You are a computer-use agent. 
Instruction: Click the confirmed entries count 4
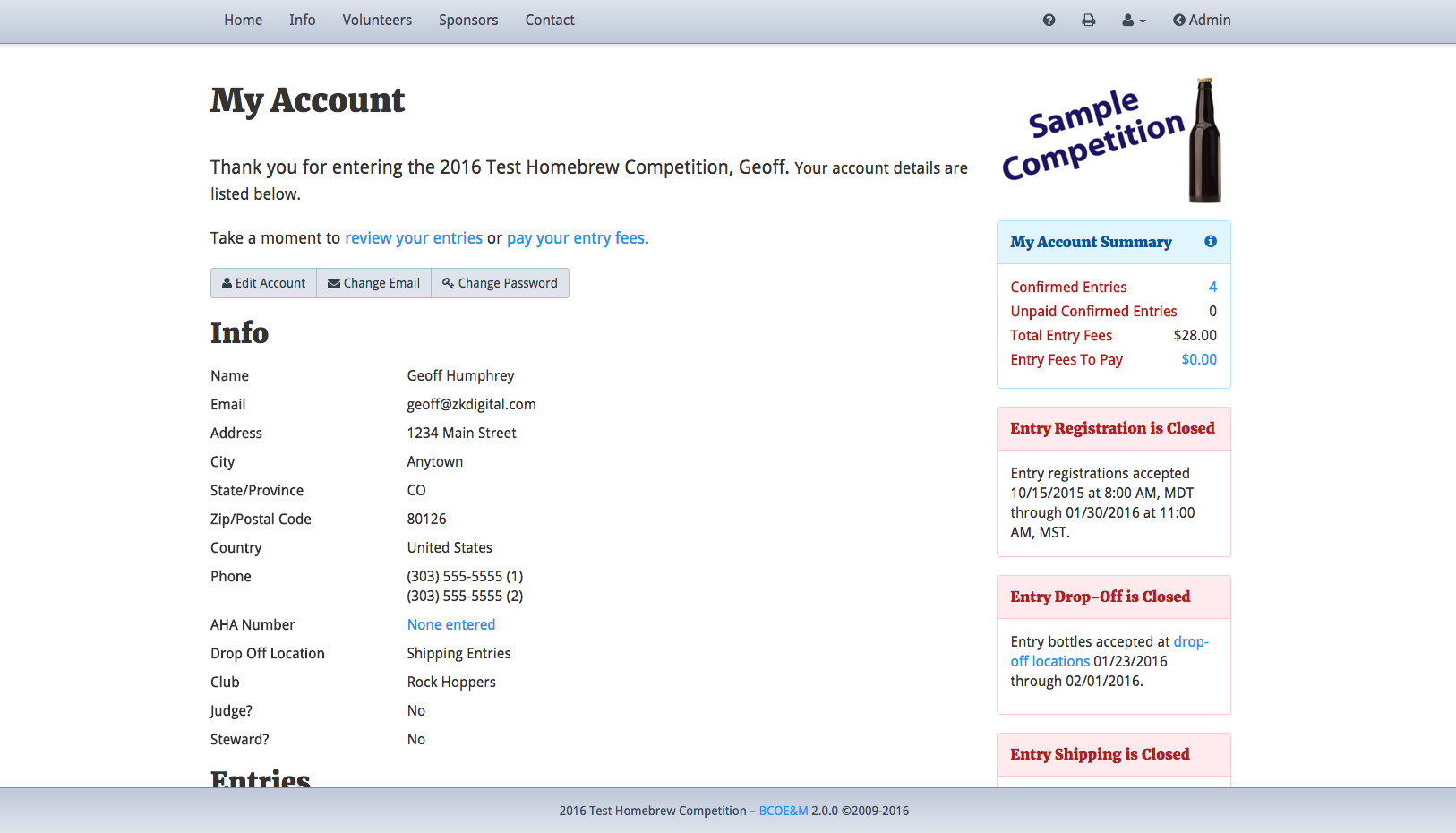[x=1212, y=287]
